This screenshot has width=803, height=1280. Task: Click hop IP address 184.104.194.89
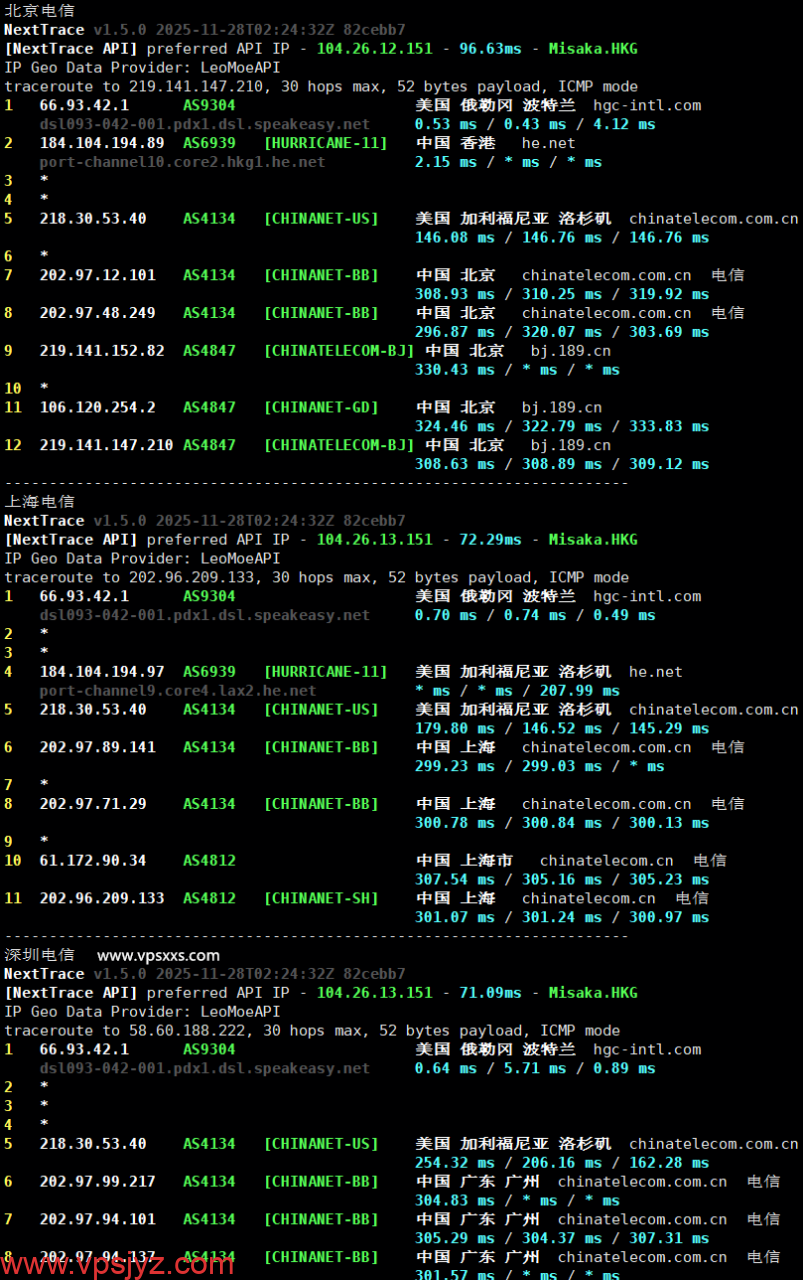coord(101,143)
